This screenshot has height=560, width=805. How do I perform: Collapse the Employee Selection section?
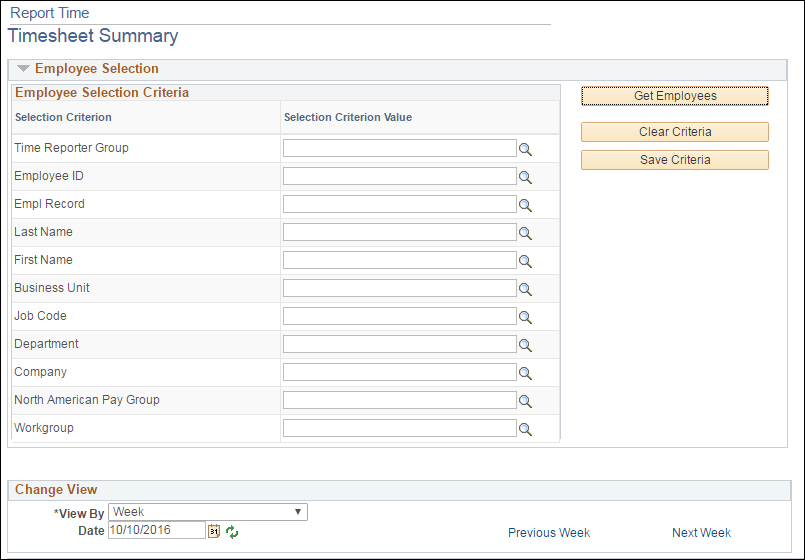[x=23, y=68]
